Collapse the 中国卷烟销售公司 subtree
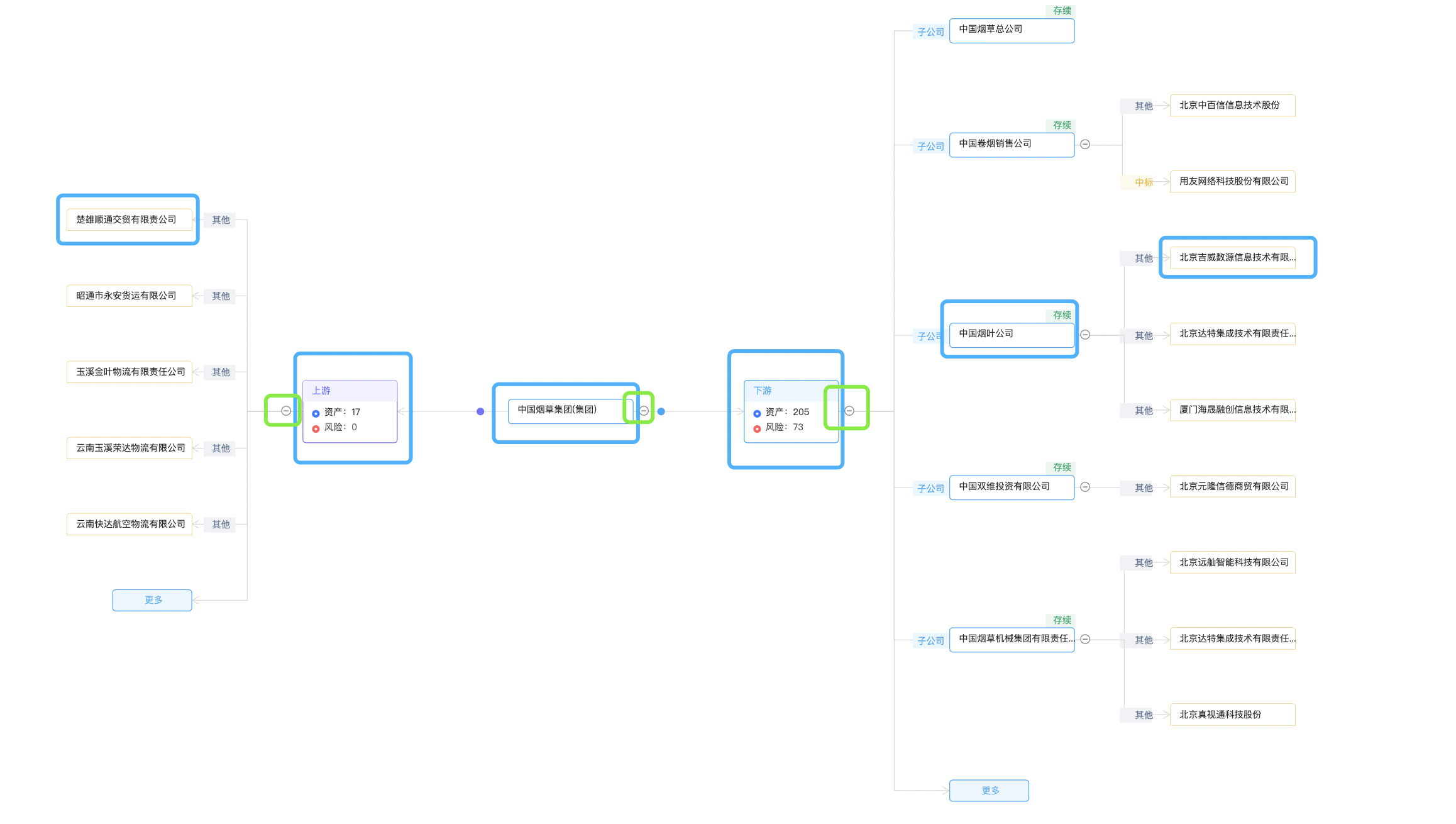 click(x=1085, y=145)
